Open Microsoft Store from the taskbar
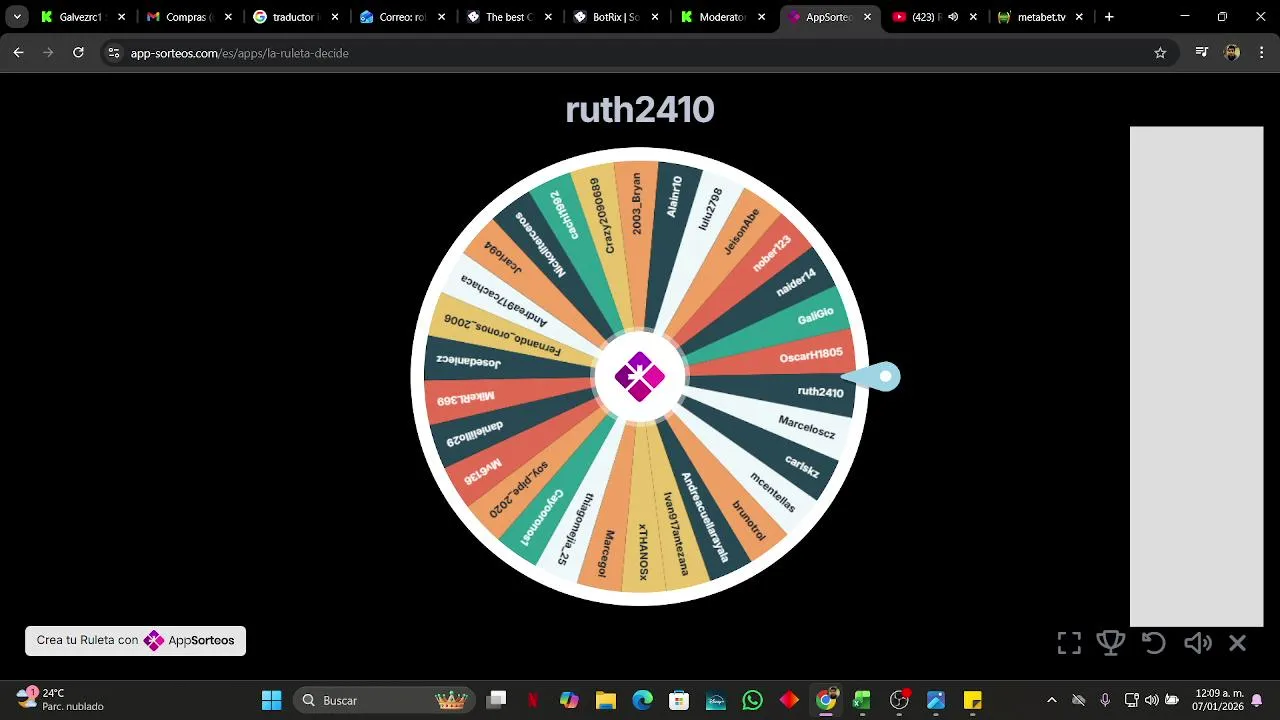The image size is (1280, 720). click(x=679, y=700)
